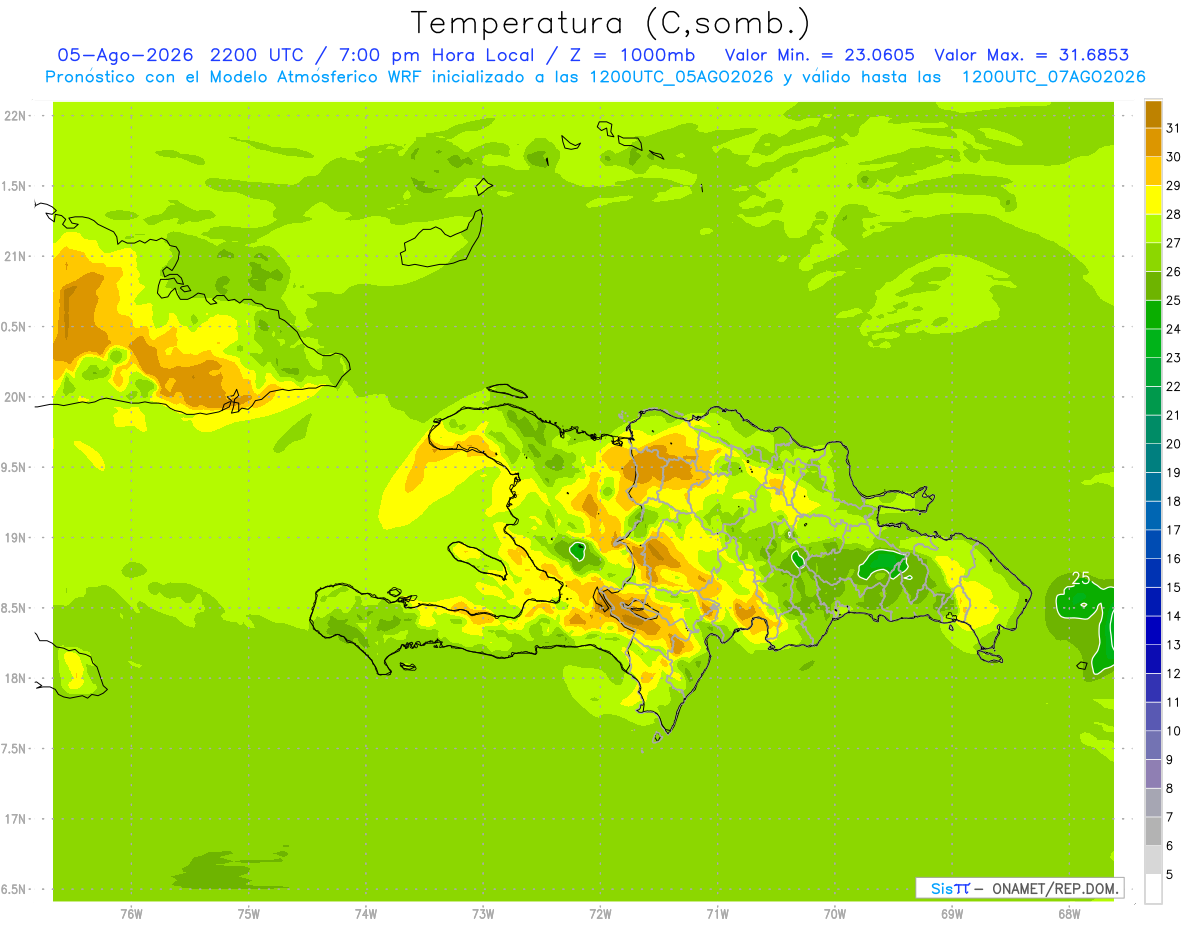Click the '72W' longitude axis label
The width and height of the screenshot is (1200, 927).
601,914
